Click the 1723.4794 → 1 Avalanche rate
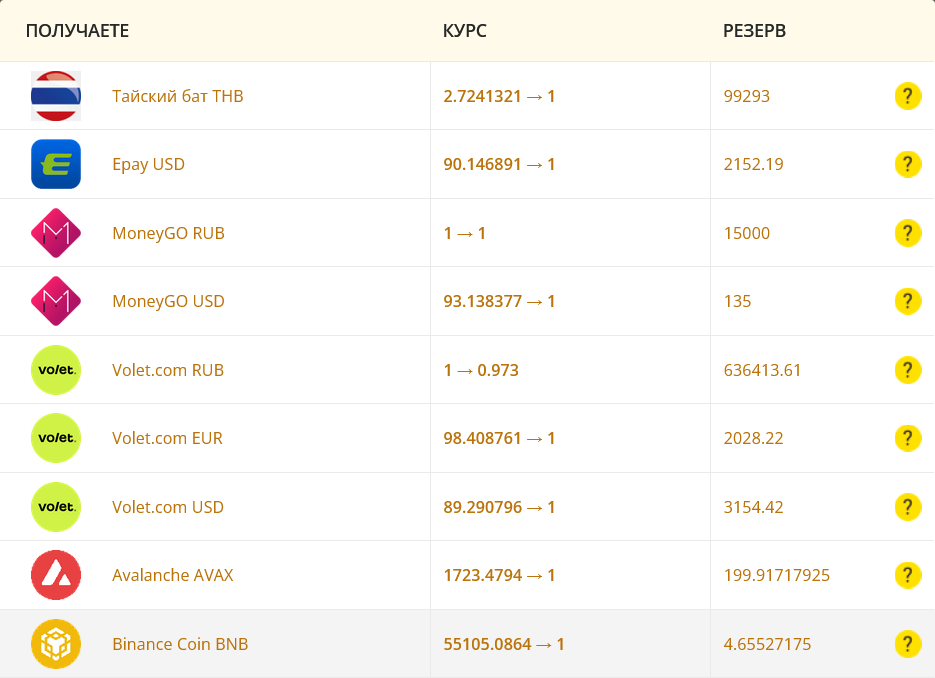 [x=499, y=575]
